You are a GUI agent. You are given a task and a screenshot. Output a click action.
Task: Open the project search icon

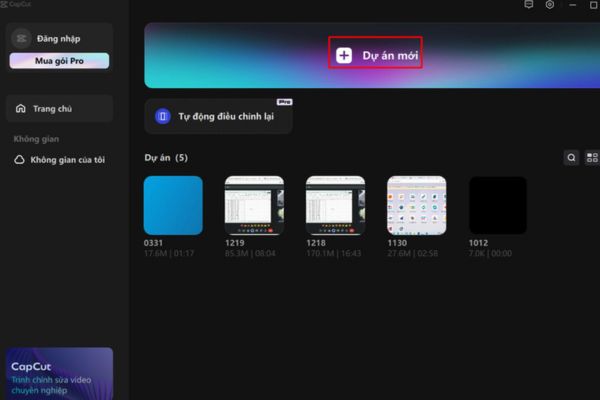571,158
